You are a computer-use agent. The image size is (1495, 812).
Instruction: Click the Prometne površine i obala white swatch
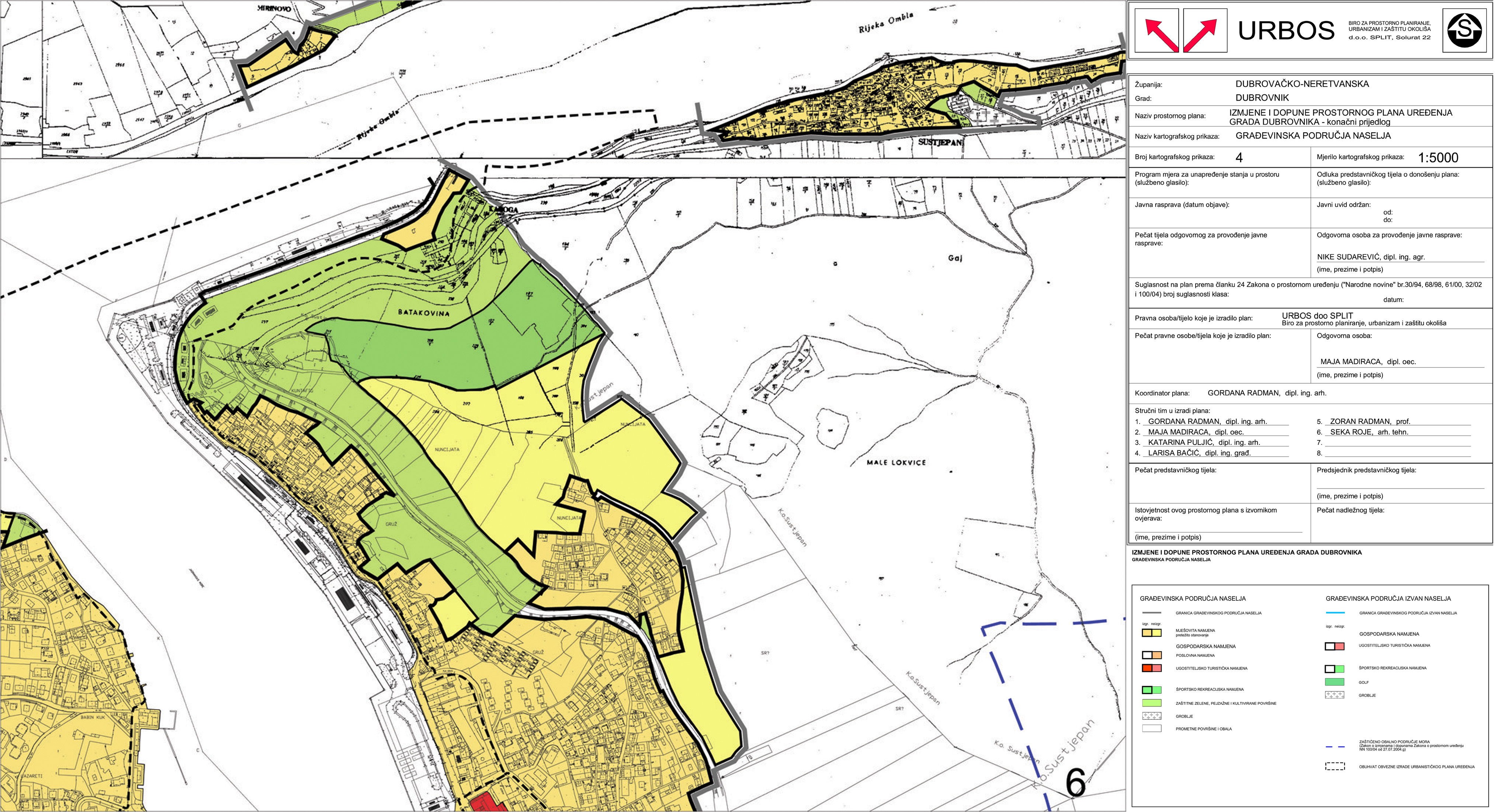pos(1151,728)
